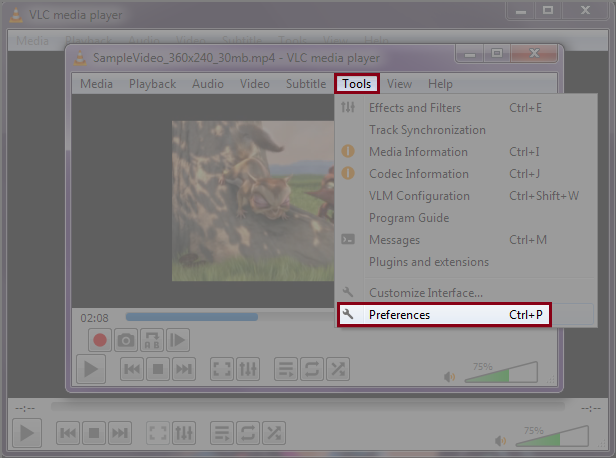Viewport: 616px width, 458px height.
Task: Open the Audio menu in front window
Action: pyautogui.click(x=208, y=84)
